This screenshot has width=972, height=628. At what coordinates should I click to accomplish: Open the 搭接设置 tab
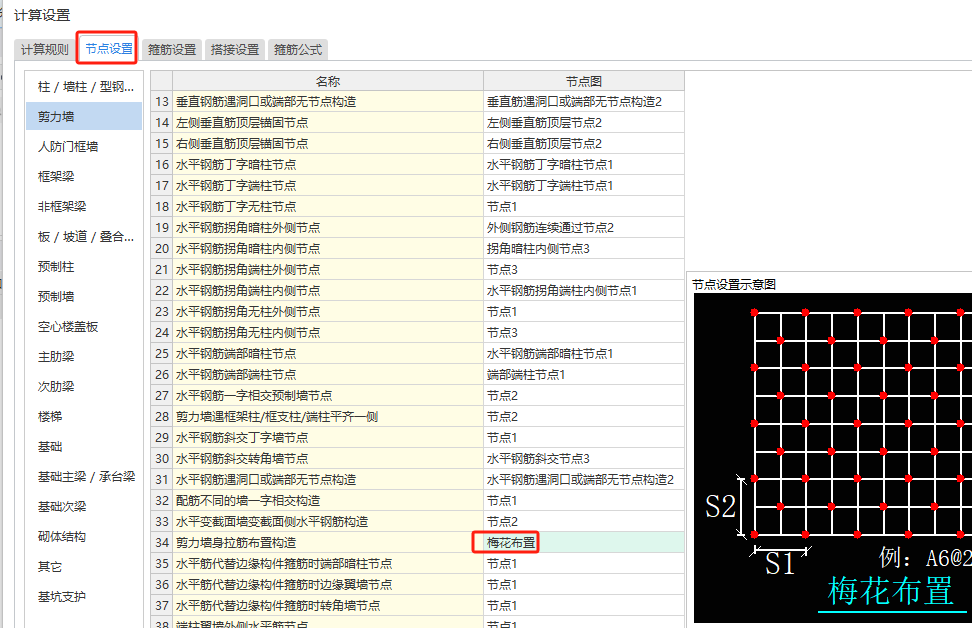pos(235,50)
